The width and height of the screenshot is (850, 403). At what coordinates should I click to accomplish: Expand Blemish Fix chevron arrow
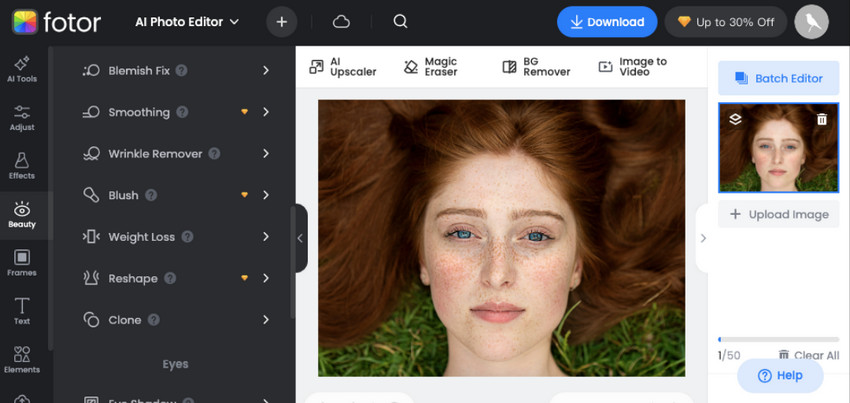click(266, 71)
